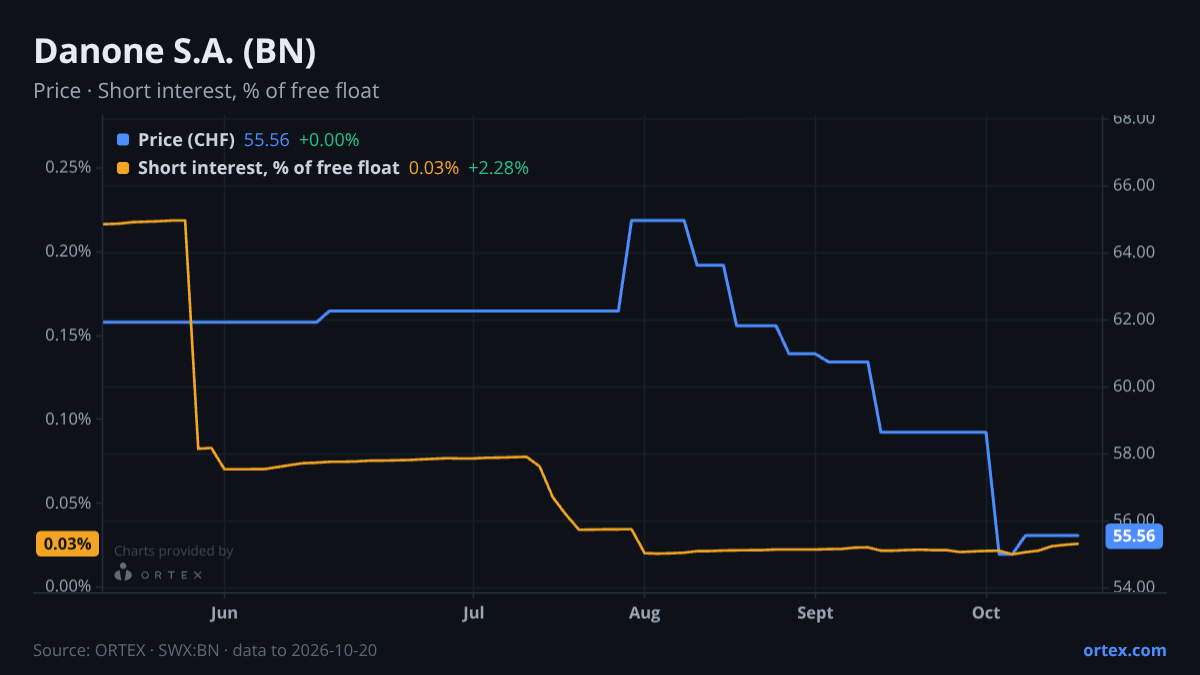The height and width of the screenshot is (675, 1200).
Task: Click the Jul x-axis label
Action: (474, 613)
